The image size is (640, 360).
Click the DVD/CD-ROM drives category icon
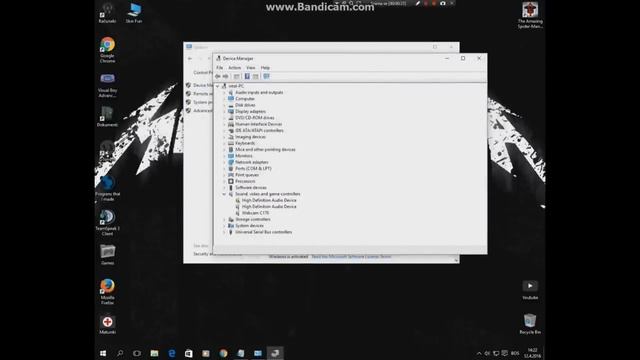click(x=231, y=118)
